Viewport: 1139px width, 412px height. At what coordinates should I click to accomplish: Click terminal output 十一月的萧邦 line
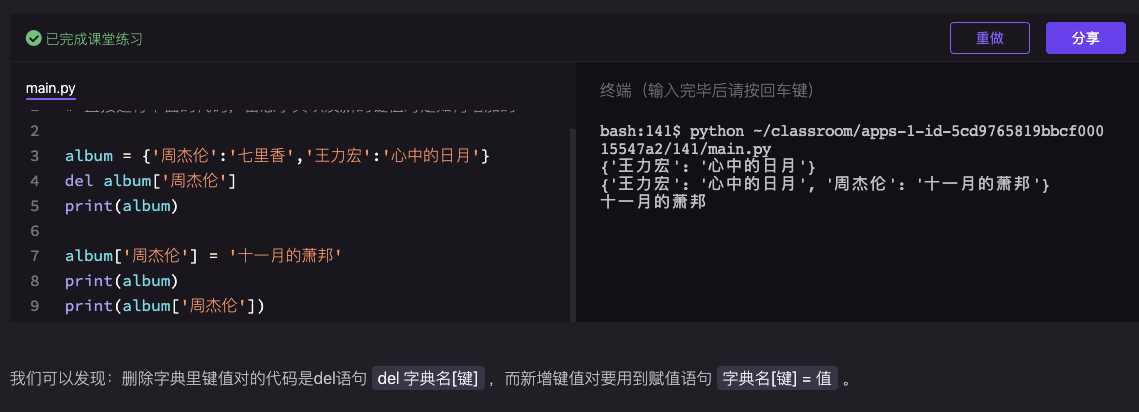pyautogui.click(x=653, y=201)
